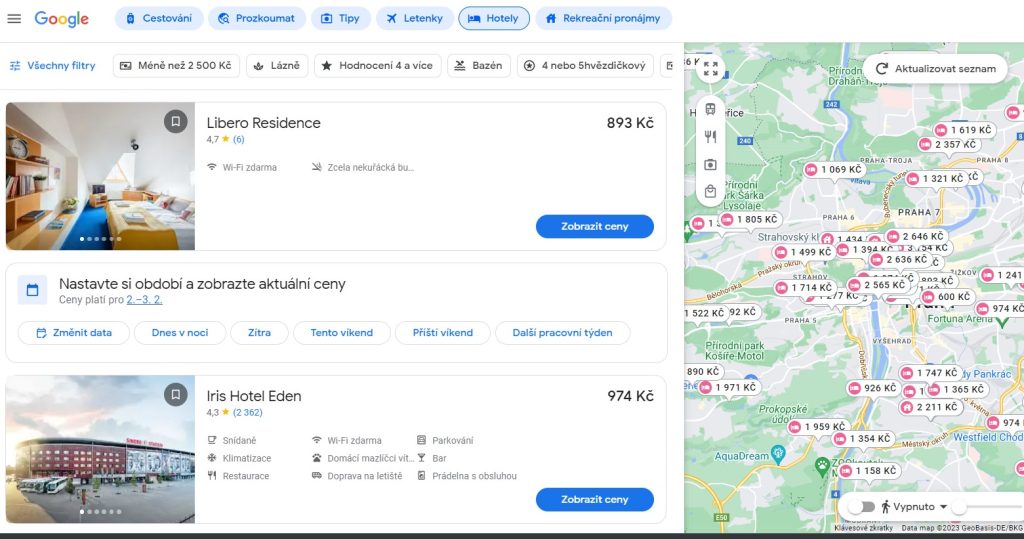Choose Zítra date option
This screenshot has height=539, width=1024.
tap(259, 333)
